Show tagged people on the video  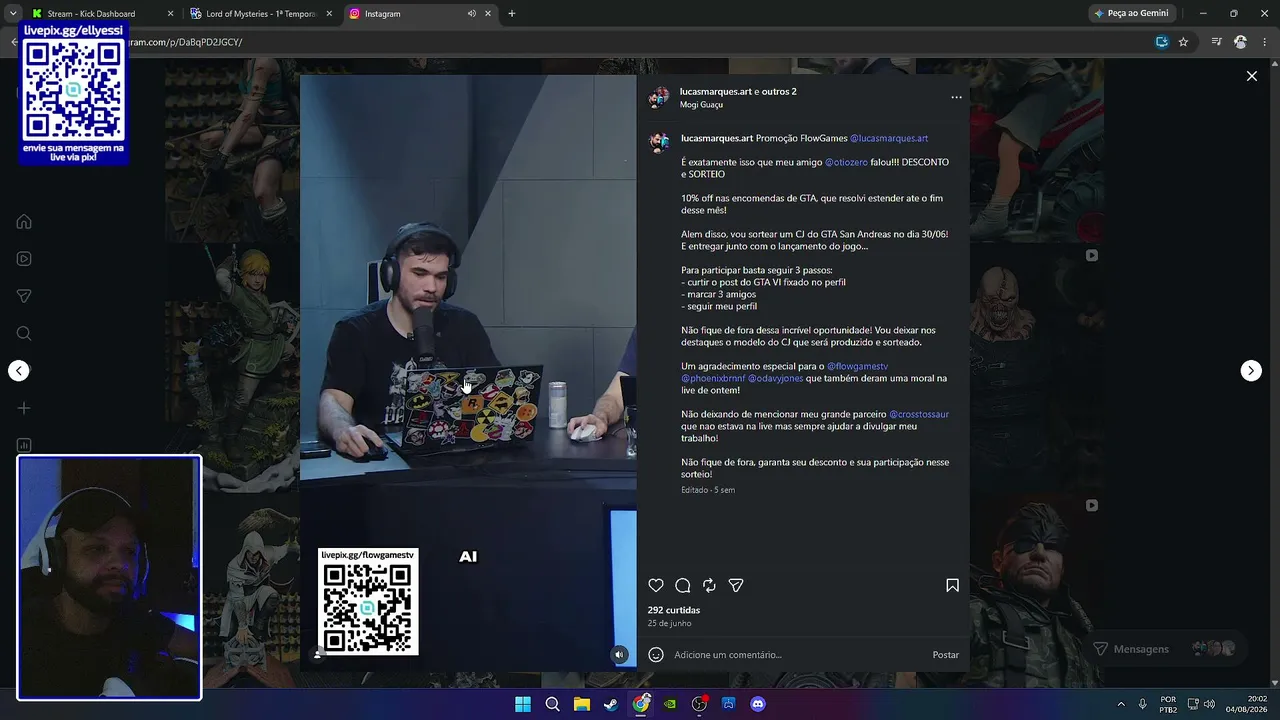318,654
